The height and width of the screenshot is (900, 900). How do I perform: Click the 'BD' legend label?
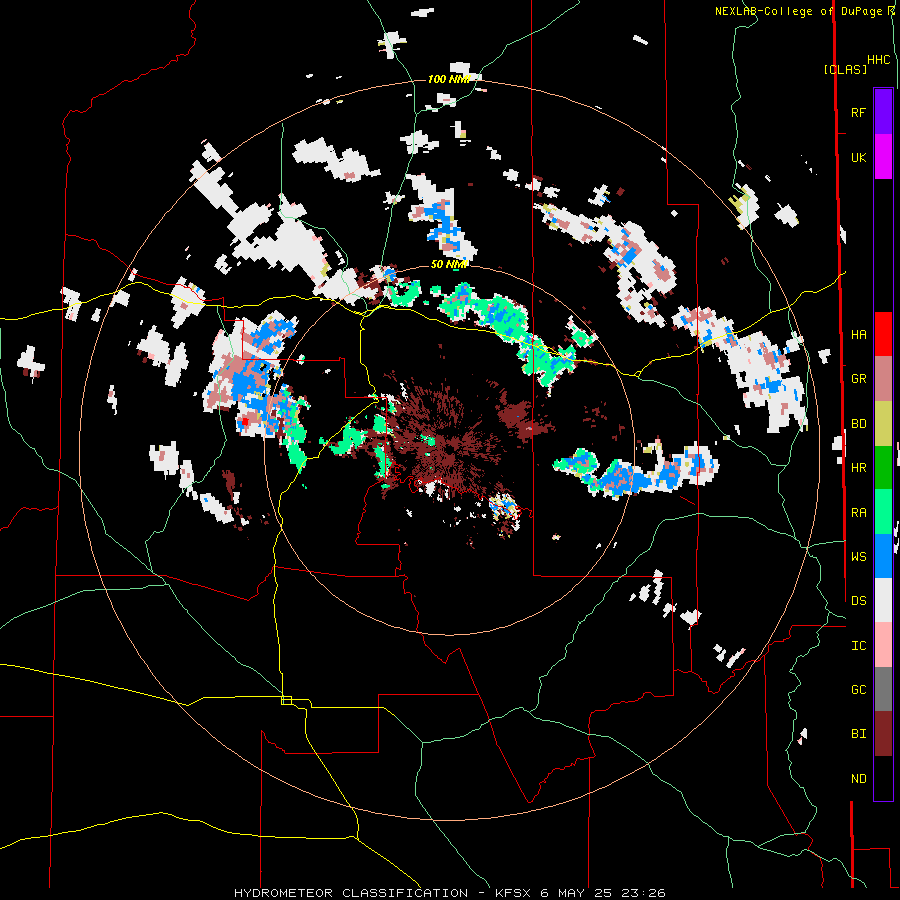coord(858,424)
